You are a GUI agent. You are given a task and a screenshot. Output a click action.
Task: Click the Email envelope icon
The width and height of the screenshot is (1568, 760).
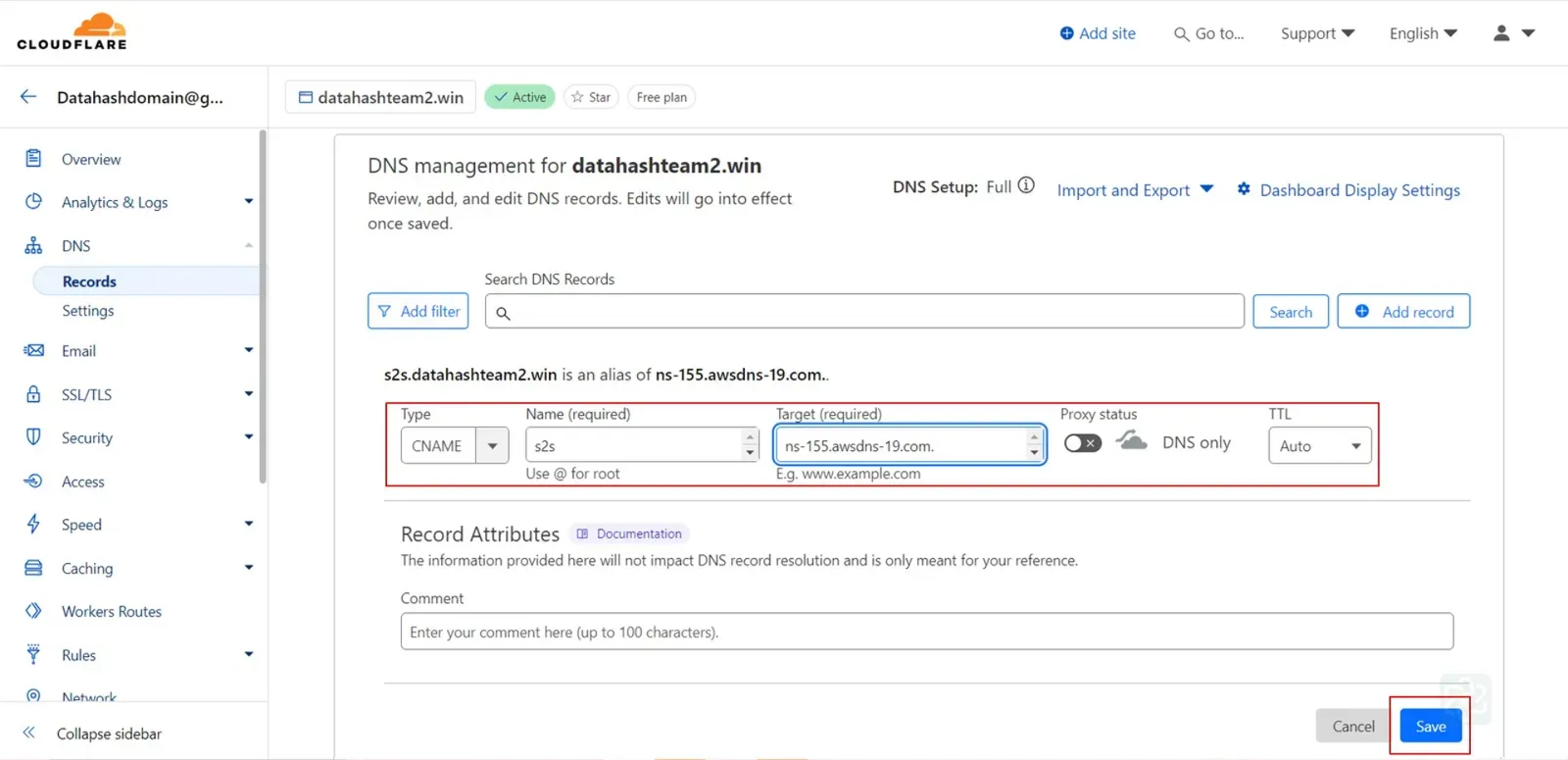[x=33, y=350]
